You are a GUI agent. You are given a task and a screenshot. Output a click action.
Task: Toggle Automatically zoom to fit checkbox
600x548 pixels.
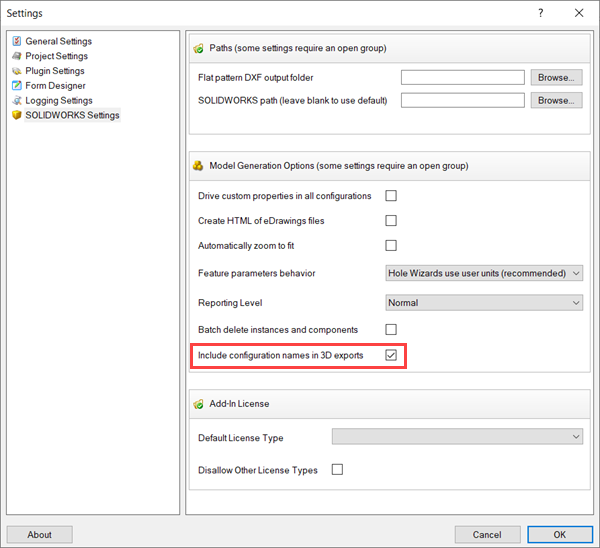click(x=392, y=246)
